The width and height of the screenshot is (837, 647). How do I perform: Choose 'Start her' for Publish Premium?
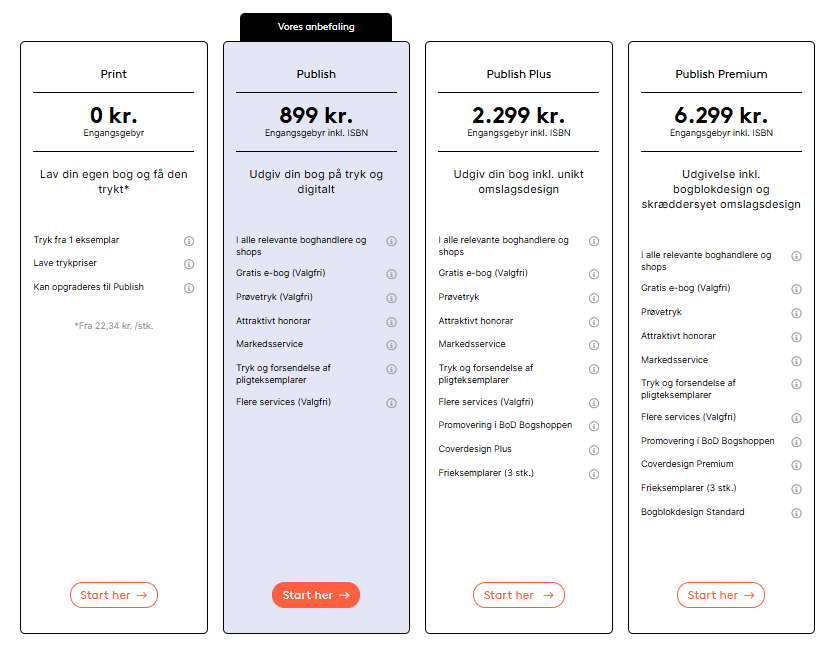click(721, 595)
